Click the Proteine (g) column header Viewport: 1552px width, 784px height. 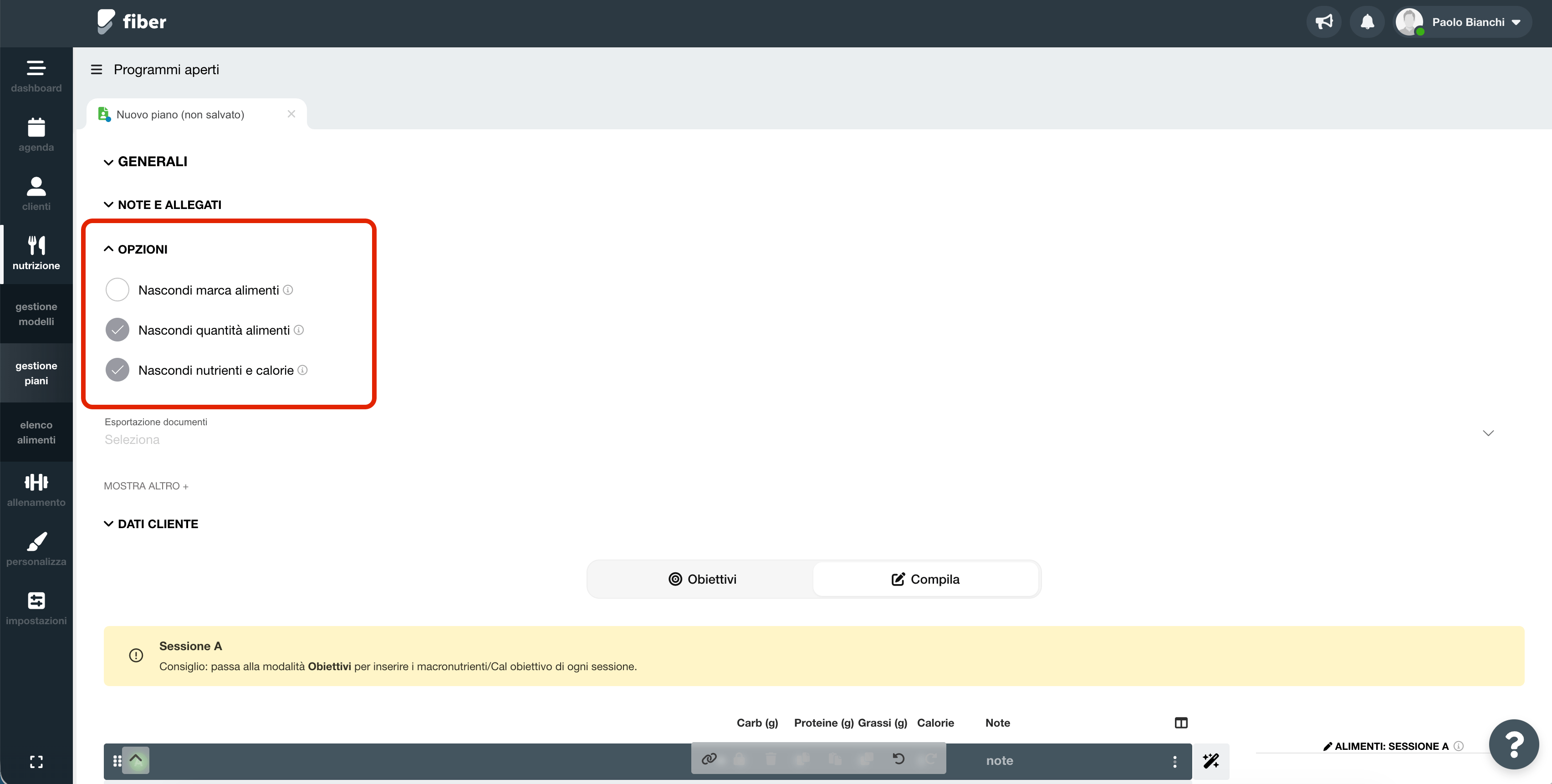tap(824, 723)
